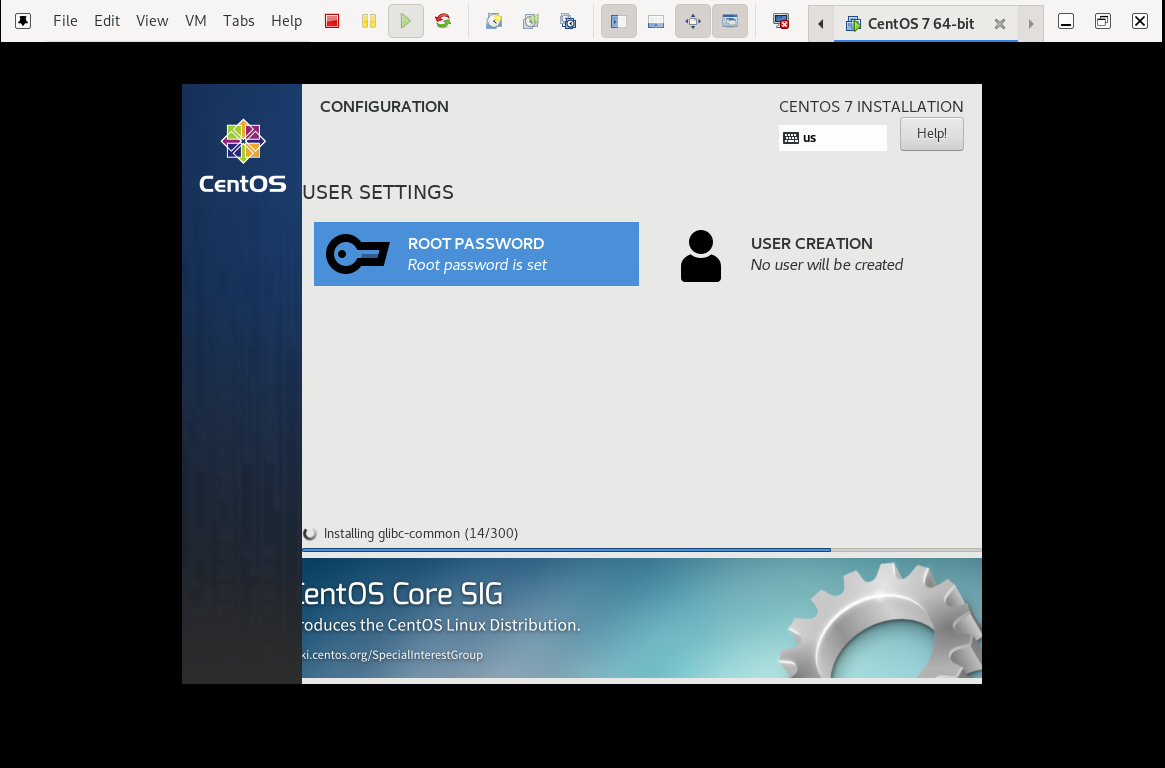Click the key icon for root password
The image size is (1165, 768).
[357, 254]
